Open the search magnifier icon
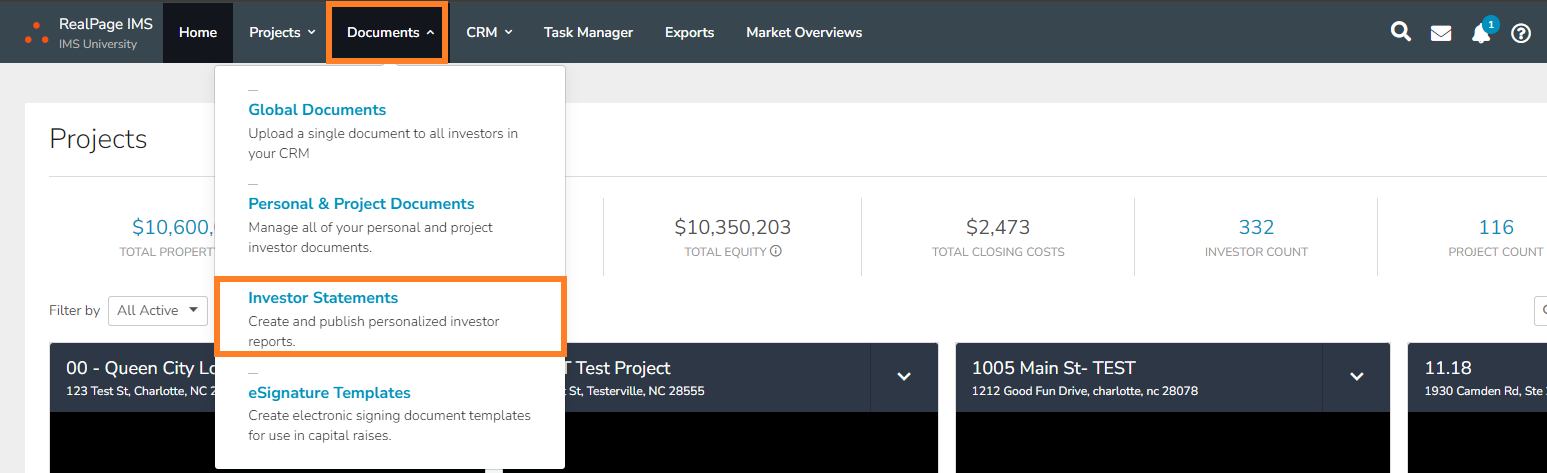 click(x=1400, y=32)
